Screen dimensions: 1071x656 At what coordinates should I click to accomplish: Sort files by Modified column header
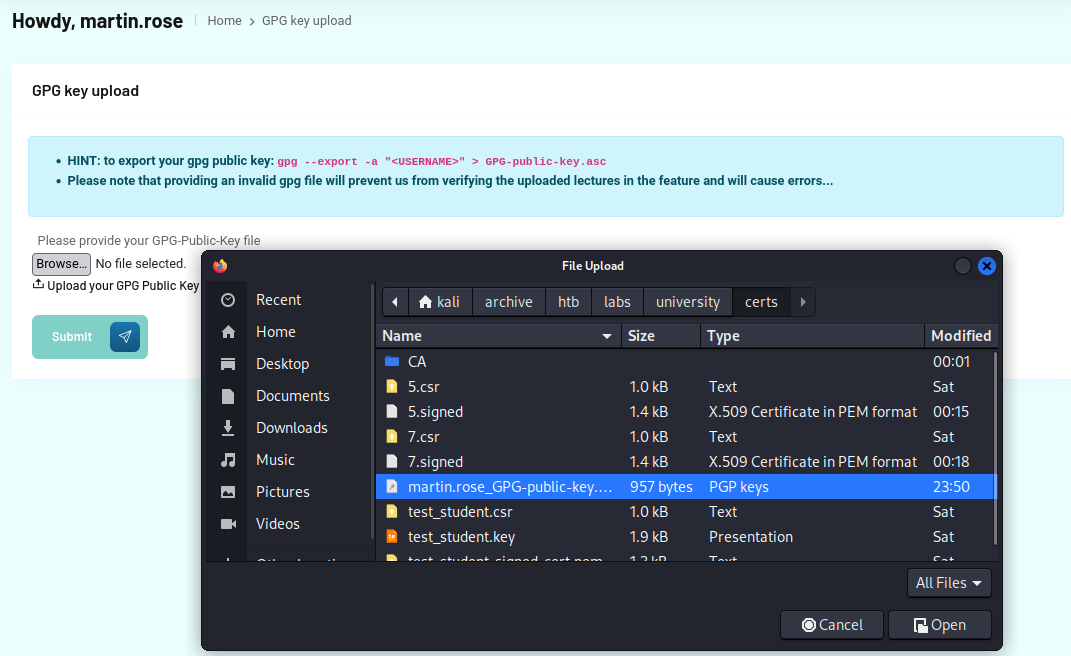[960, 336]
